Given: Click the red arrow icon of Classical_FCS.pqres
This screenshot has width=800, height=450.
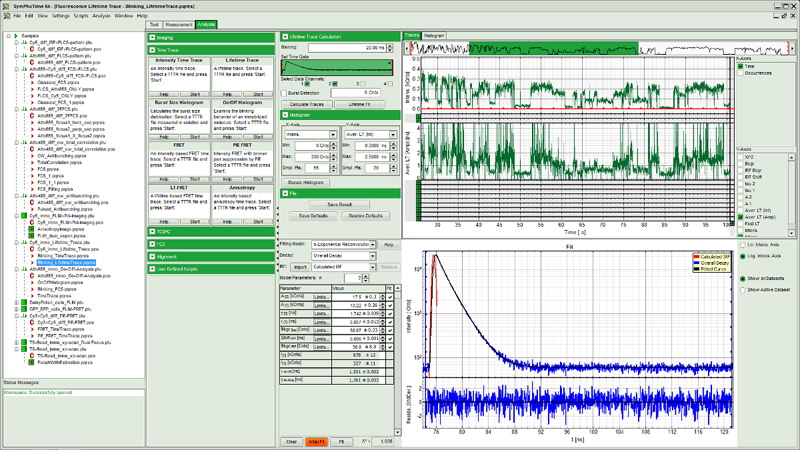Looking at the screenshot, I should 32,82.
